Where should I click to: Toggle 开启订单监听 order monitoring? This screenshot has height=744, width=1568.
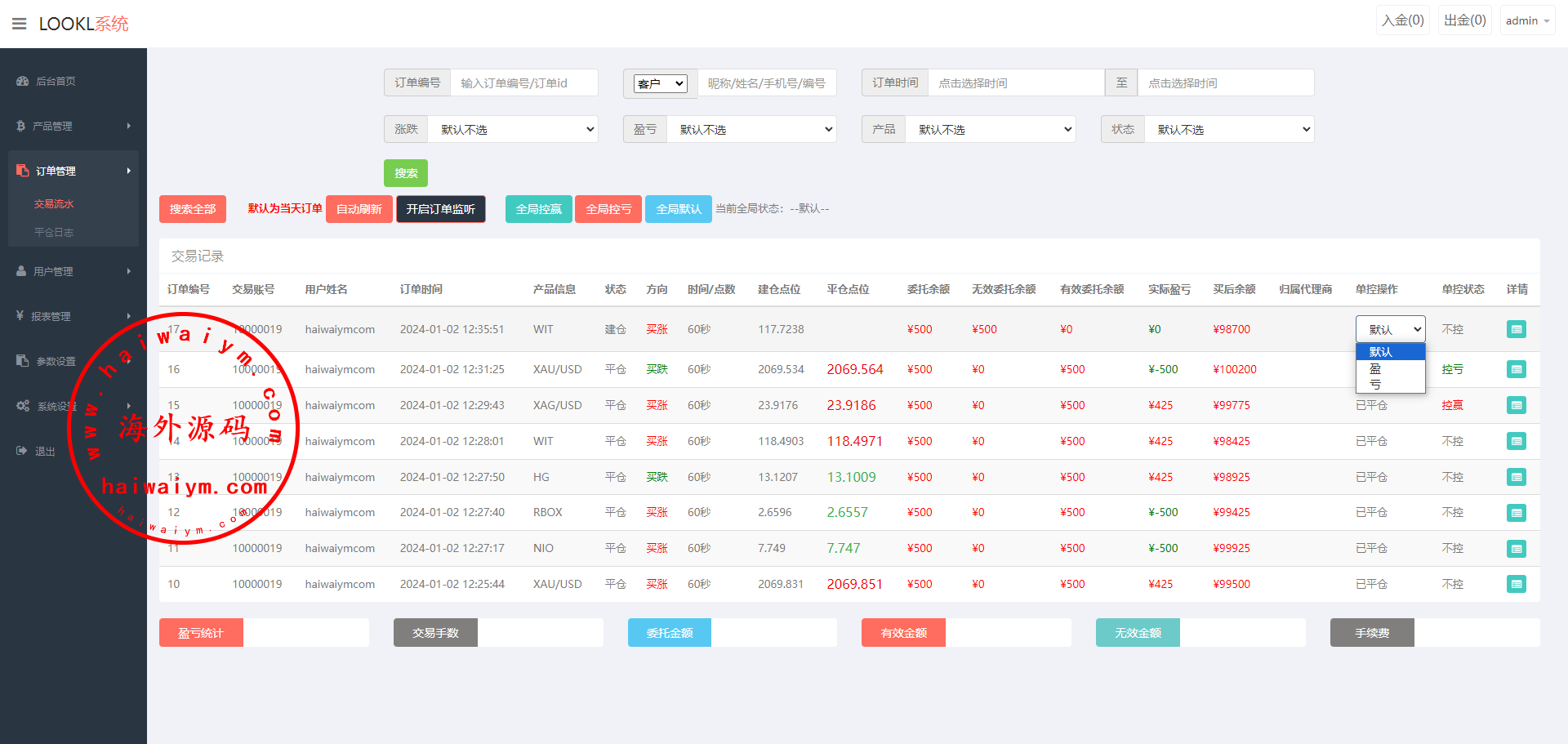tap(441, 209)
